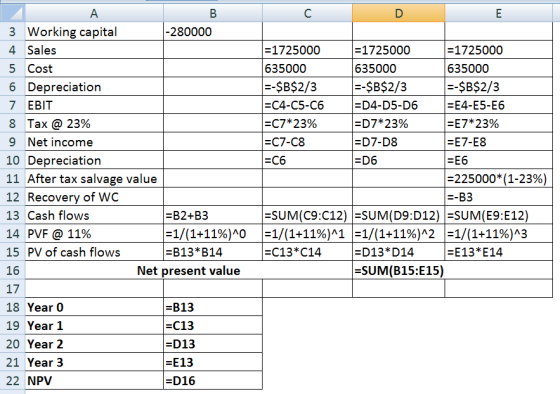Viewport: 560px width, 394px height.
Task: Select formula =B2+B3
Action: (x=213, y=215)
